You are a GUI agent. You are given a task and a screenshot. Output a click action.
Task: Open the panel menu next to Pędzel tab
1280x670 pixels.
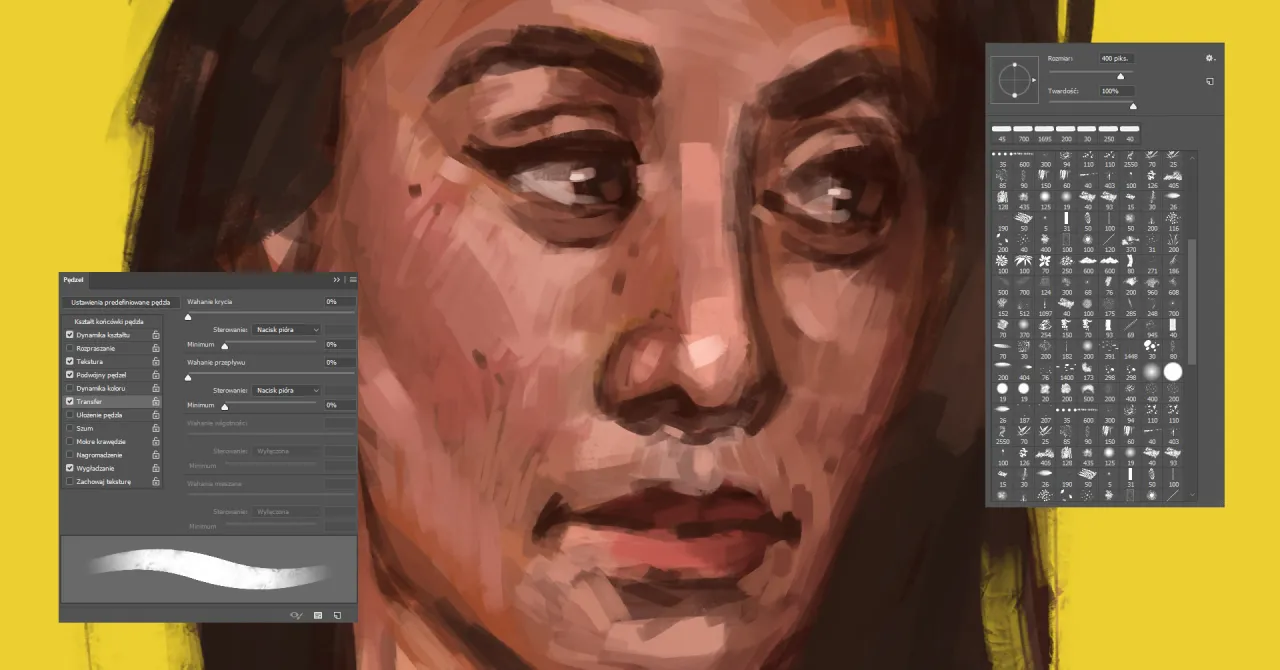pos(353,280)
